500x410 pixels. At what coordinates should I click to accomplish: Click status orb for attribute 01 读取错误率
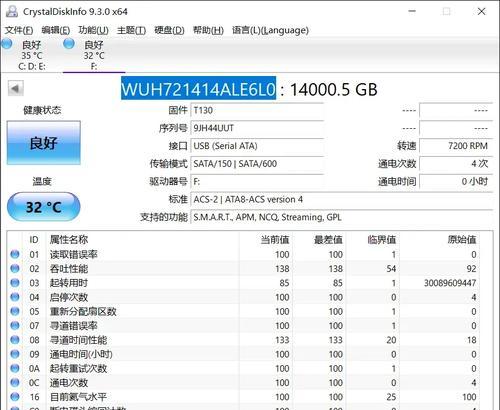pyautogui.click(x=15, y=254)
